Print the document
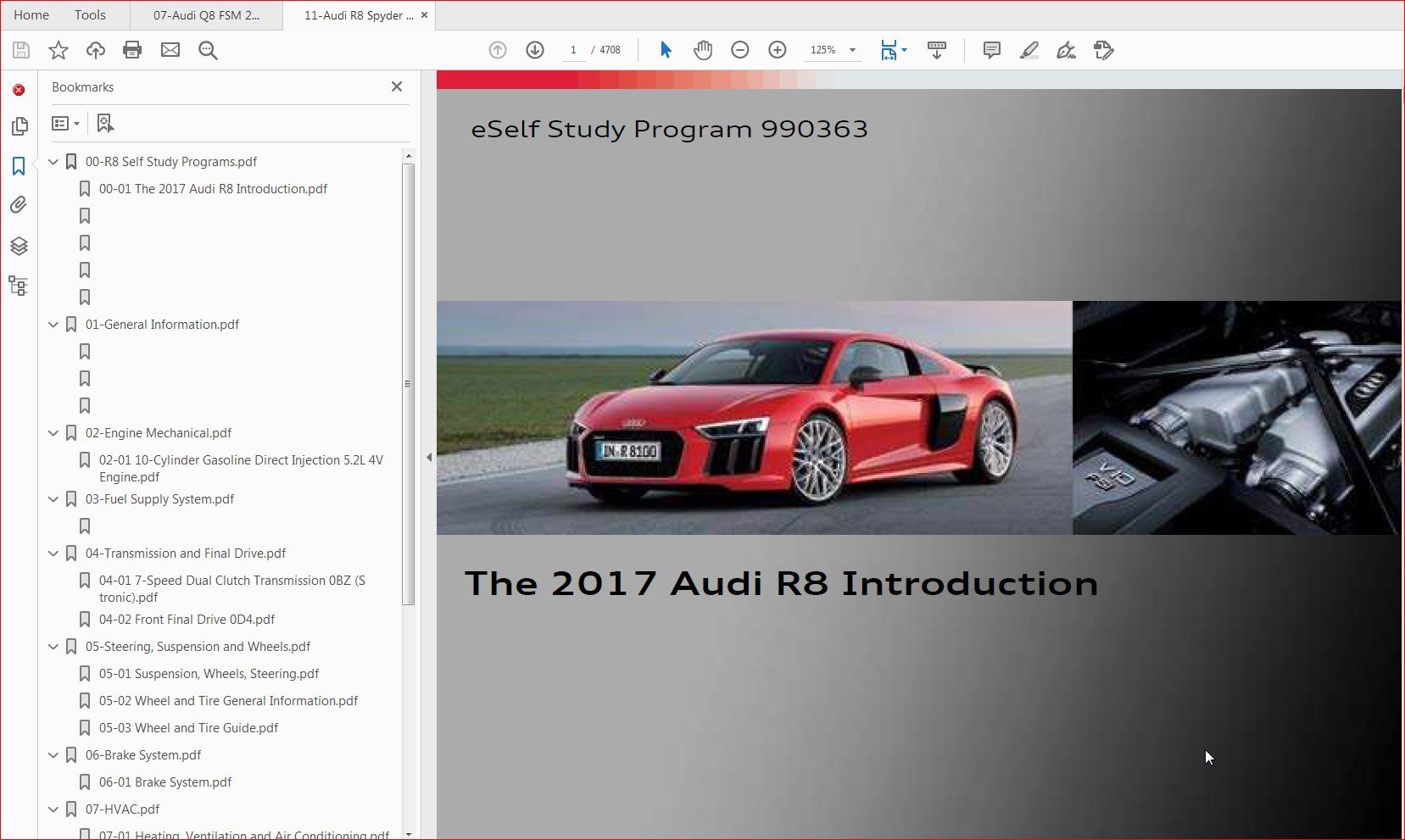Image resolution: width=1405 pixels, height=840 pixels. (x=132, y=50)
